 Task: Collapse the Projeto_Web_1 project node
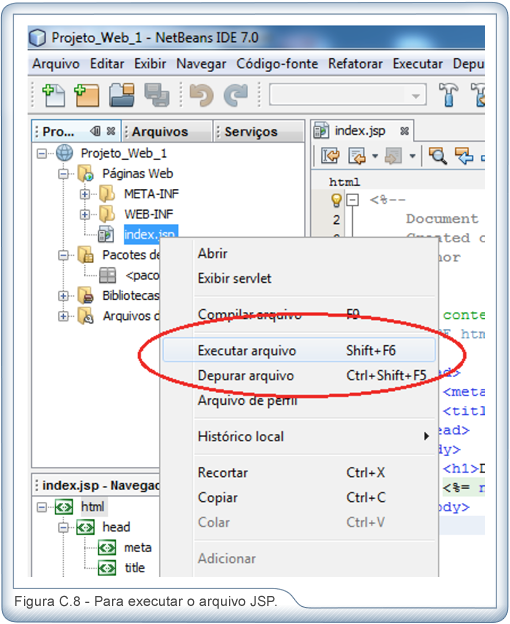[x=42, y=154]
